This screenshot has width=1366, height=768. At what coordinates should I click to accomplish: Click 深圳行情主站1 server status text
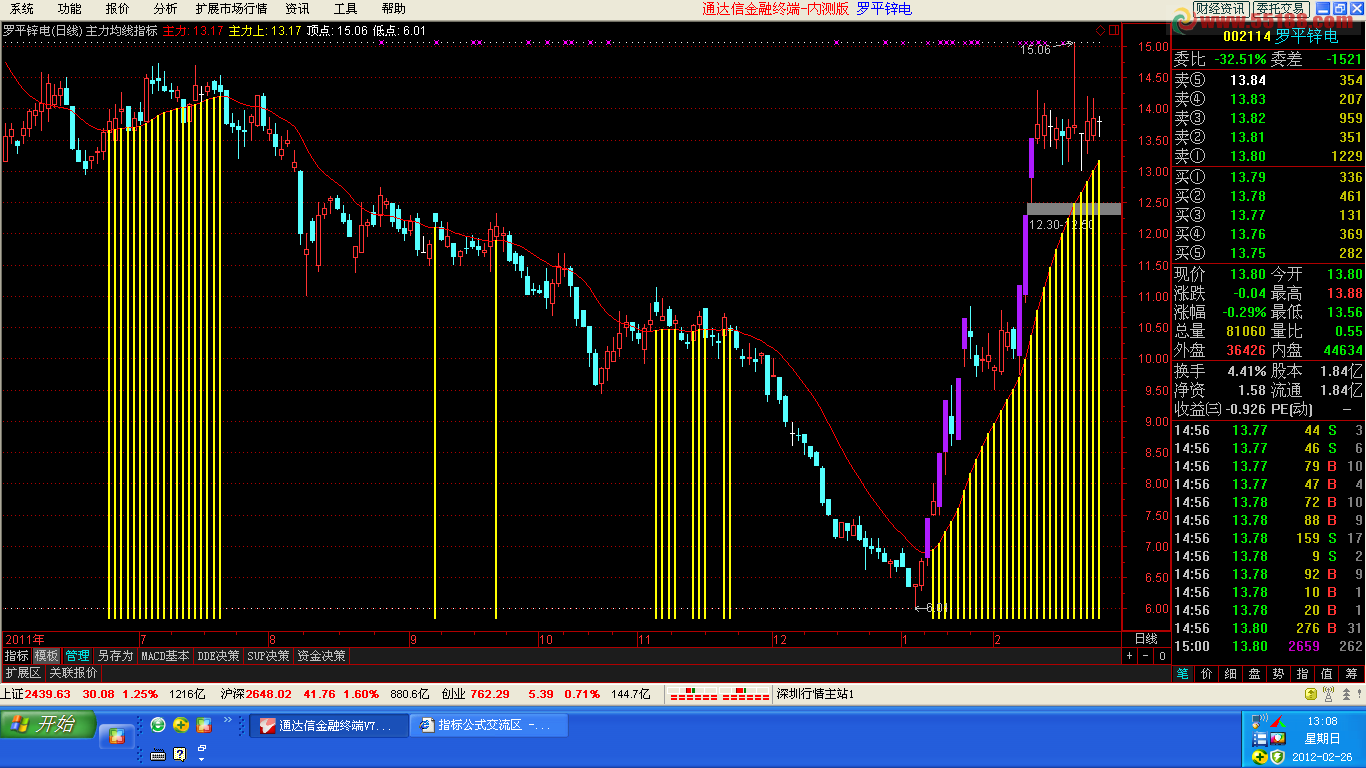pyautogui.click(x=815, y=694)
